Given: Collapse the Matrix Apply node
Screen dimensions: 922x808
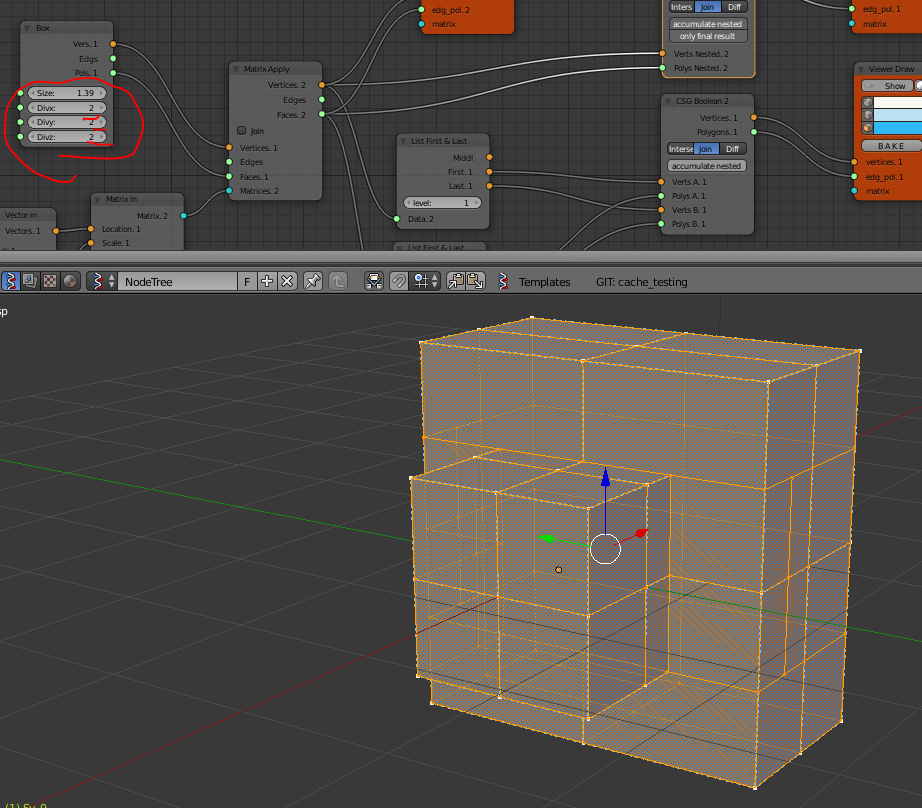Looking at the screenshot, I should click(234, 68).
